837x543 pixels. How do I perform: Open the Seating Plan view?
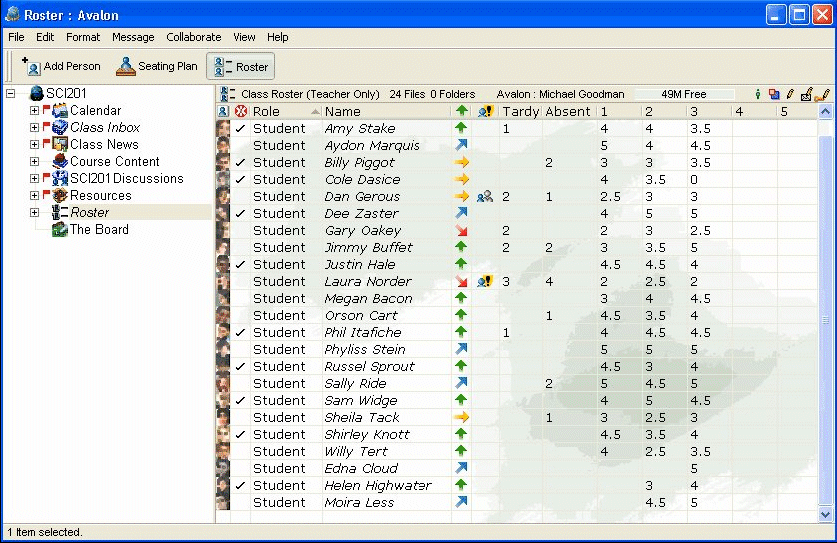[125, 67]
